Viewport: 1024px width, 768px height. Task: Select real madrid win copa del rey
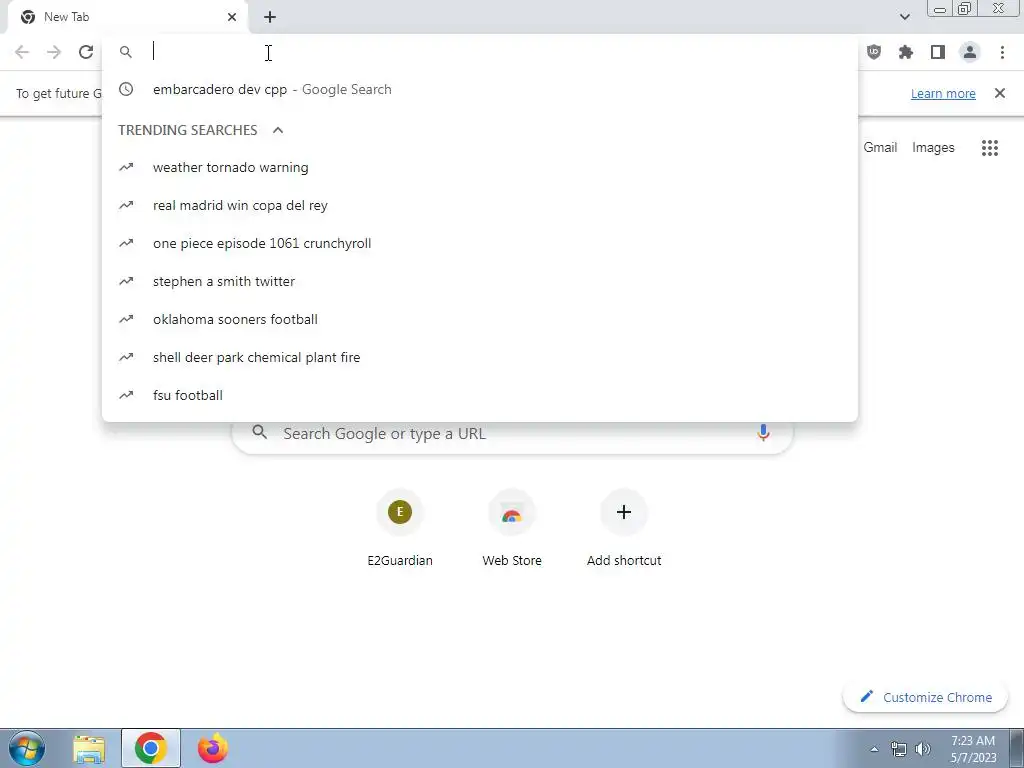click(480, 205)
